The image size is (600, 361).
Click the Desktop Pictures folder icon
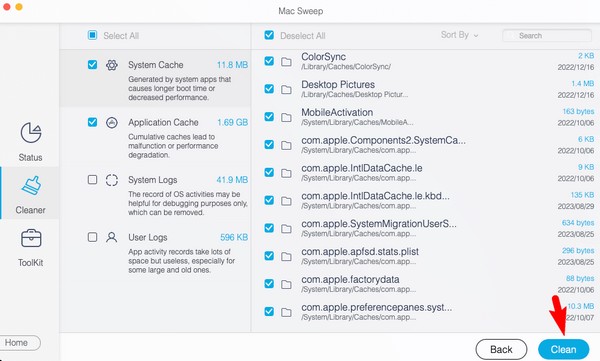pos(286,90)
